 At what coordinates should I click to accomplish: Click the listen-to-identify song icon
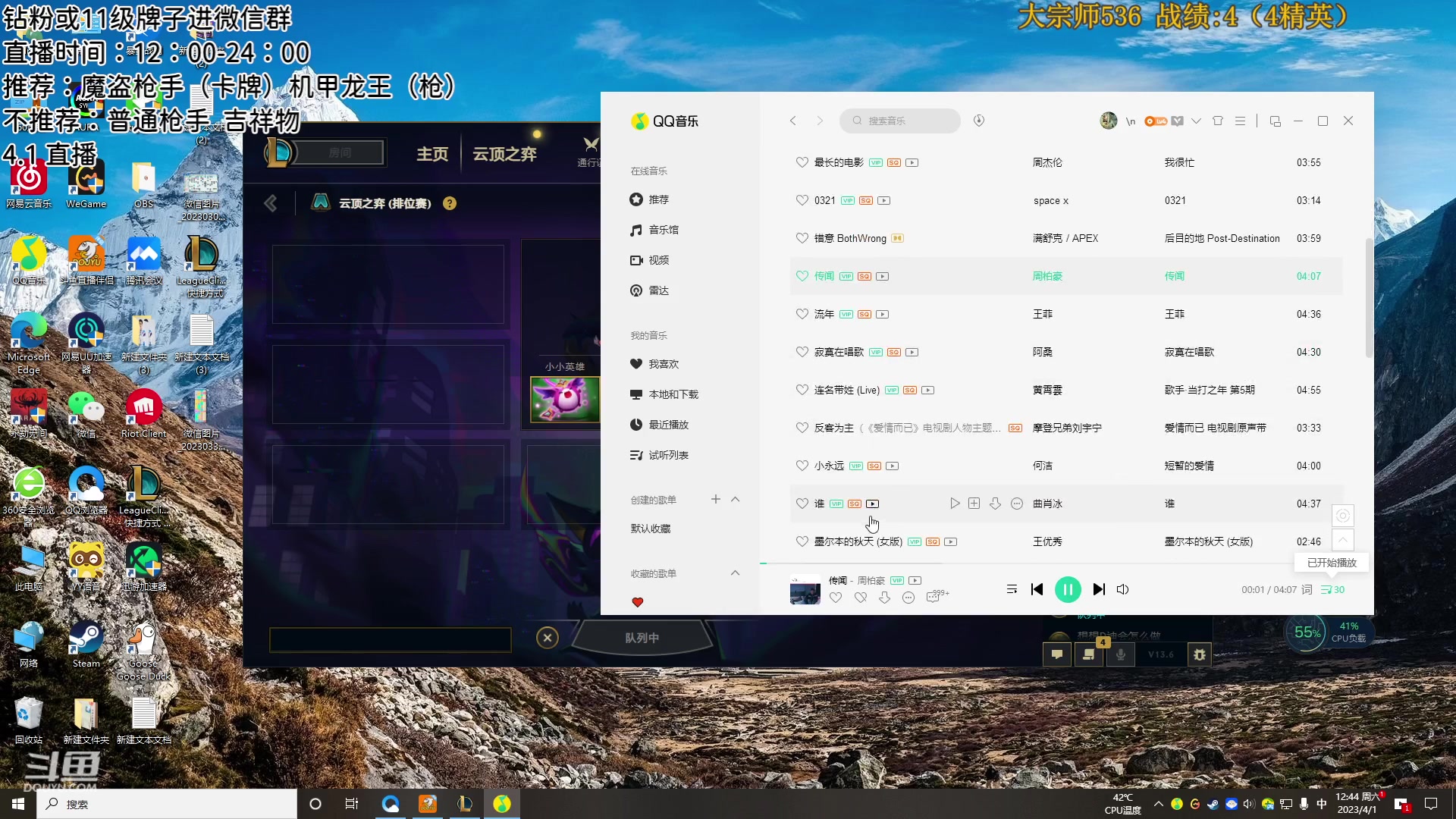[979, 121]
